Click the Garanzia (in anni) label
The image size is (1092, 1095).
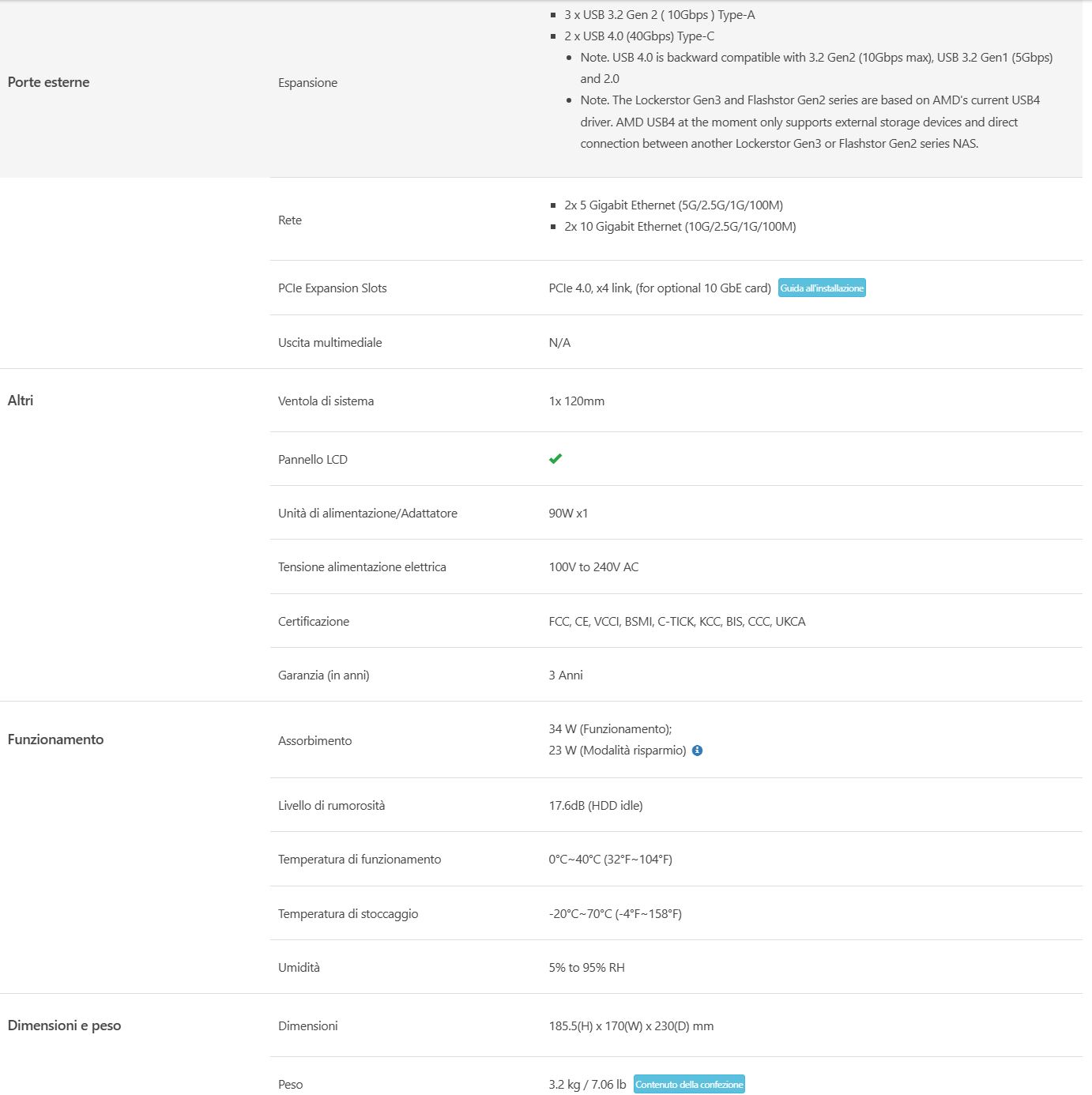pos(324,675)
